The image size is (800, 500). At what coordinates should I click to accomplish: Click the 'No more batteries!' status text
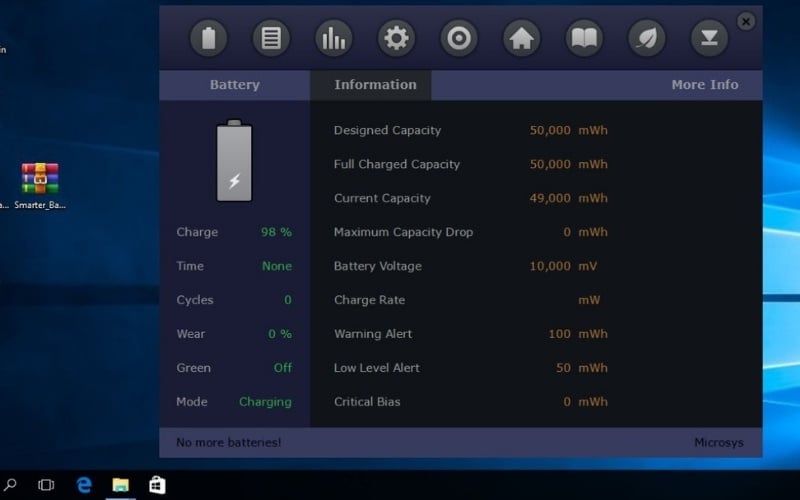(229, 442)
